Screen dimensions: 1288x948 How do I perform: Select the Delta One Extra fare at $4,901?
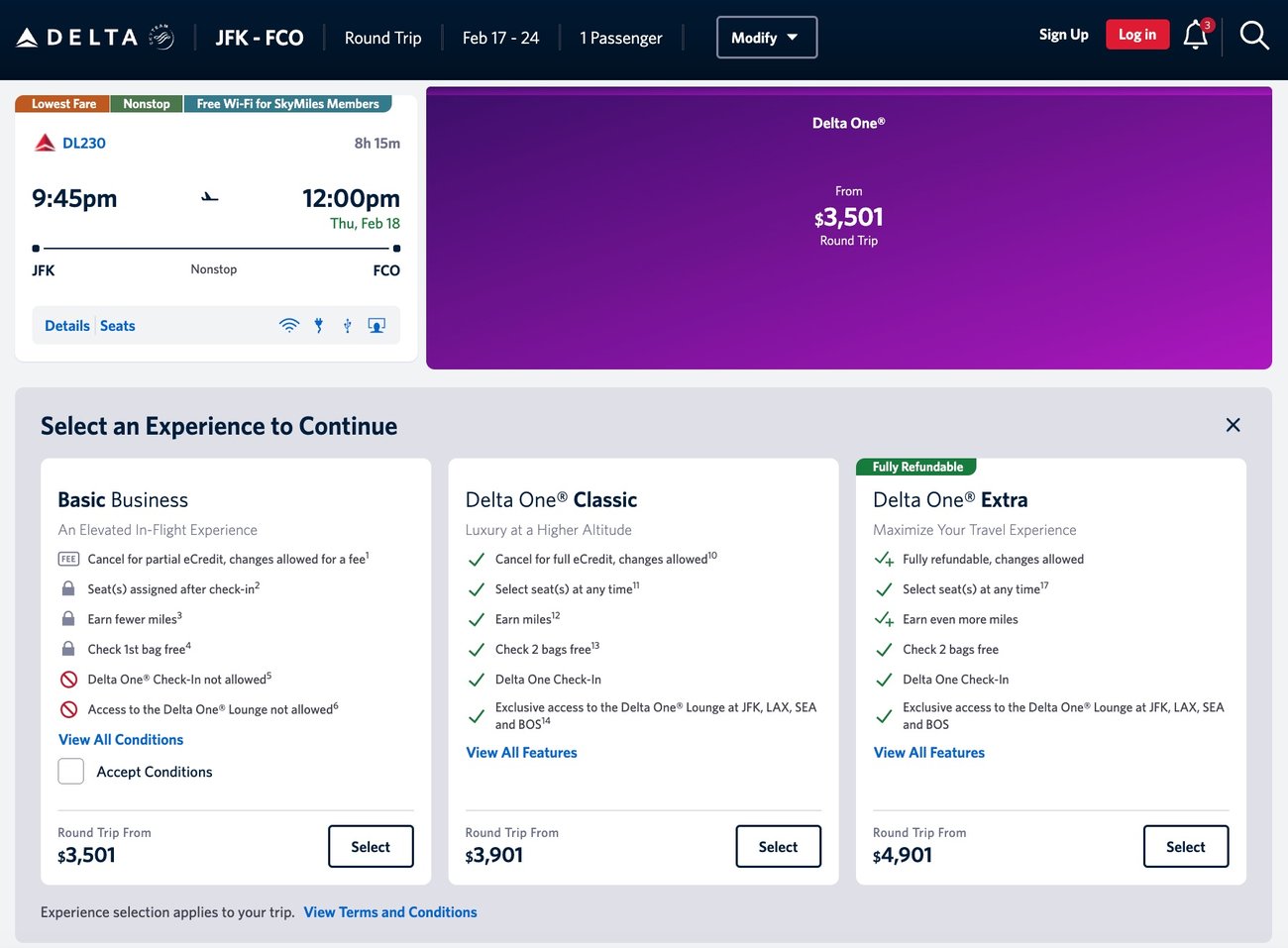click(1186, 847)
